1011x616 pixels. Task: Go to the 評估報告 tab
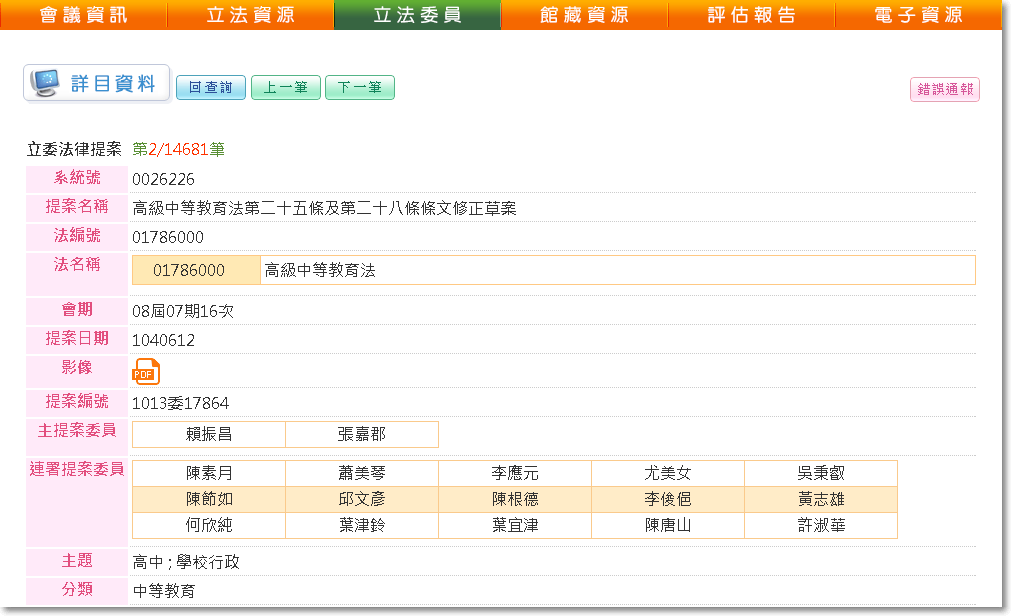[751, 15]
